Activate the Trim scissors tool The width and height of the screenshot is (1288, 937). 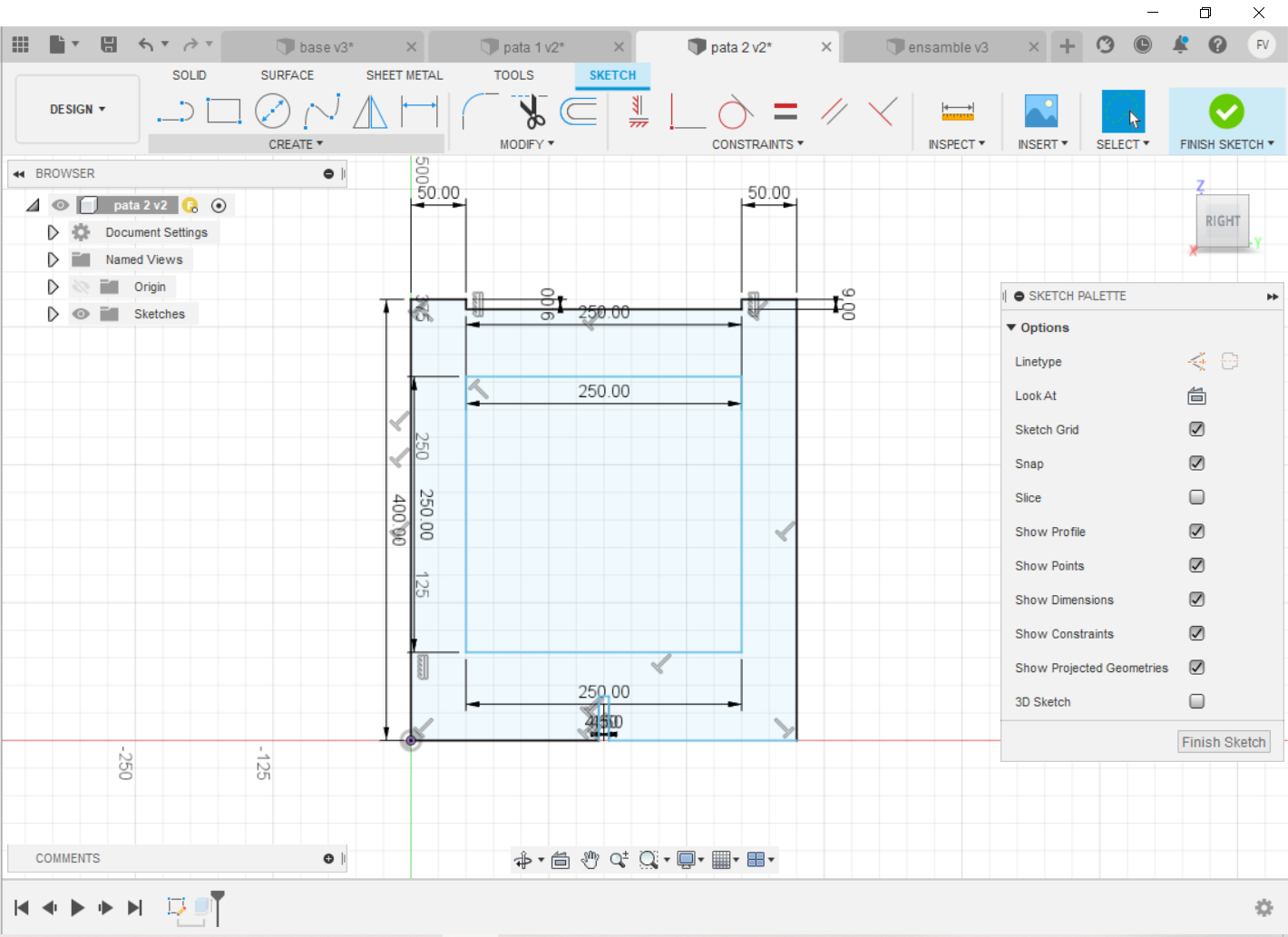[531, 112]
